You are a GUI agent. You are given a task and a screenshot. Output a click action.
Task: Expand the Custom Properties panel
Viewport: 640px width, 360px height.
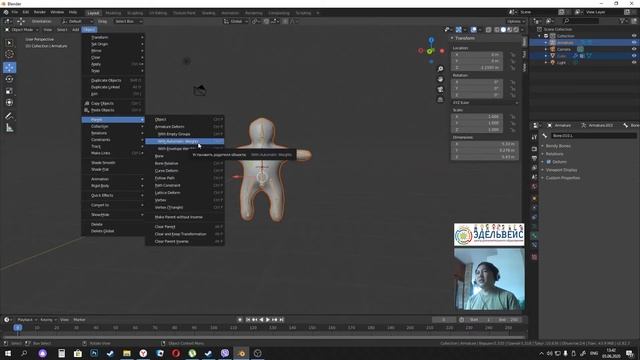point(543,178)
